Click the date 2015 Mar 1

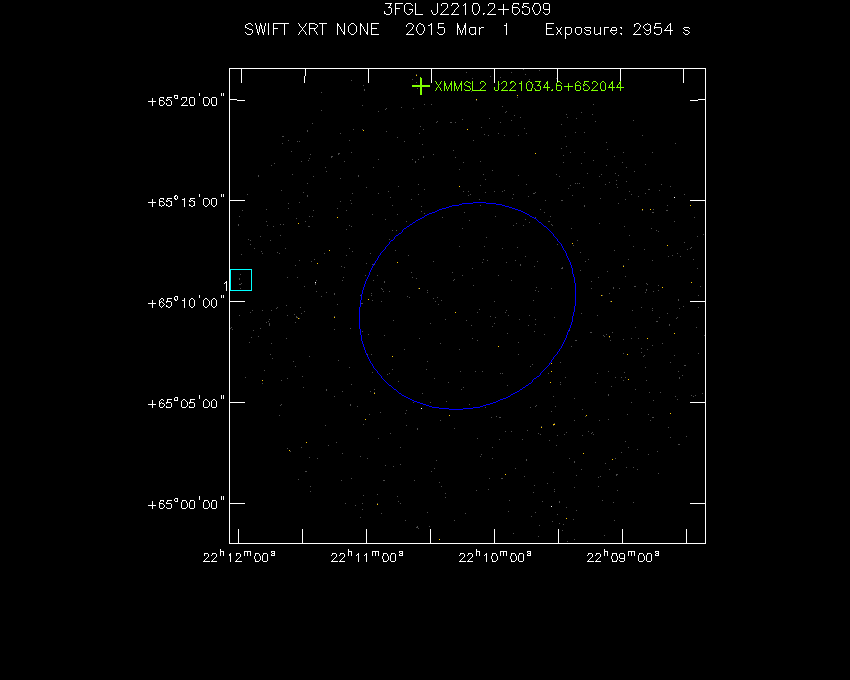tap(458, 29)
